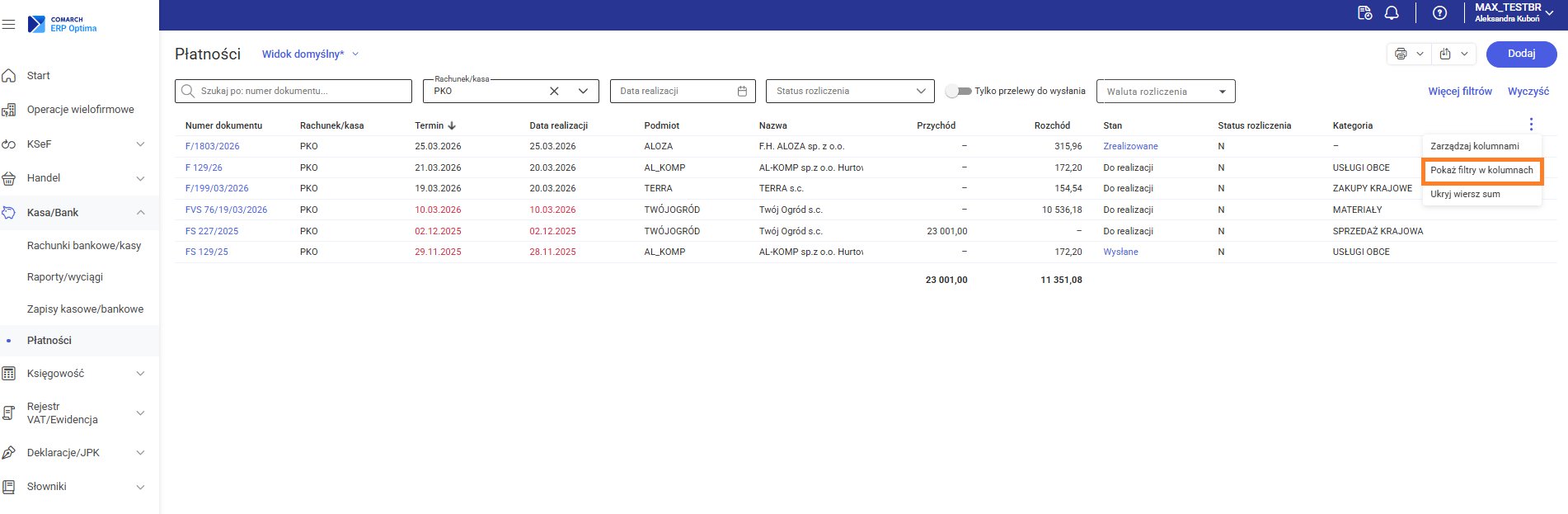
Task: Clear the PKO account selection
Action: pyautogui.click(x=554, y=92)
